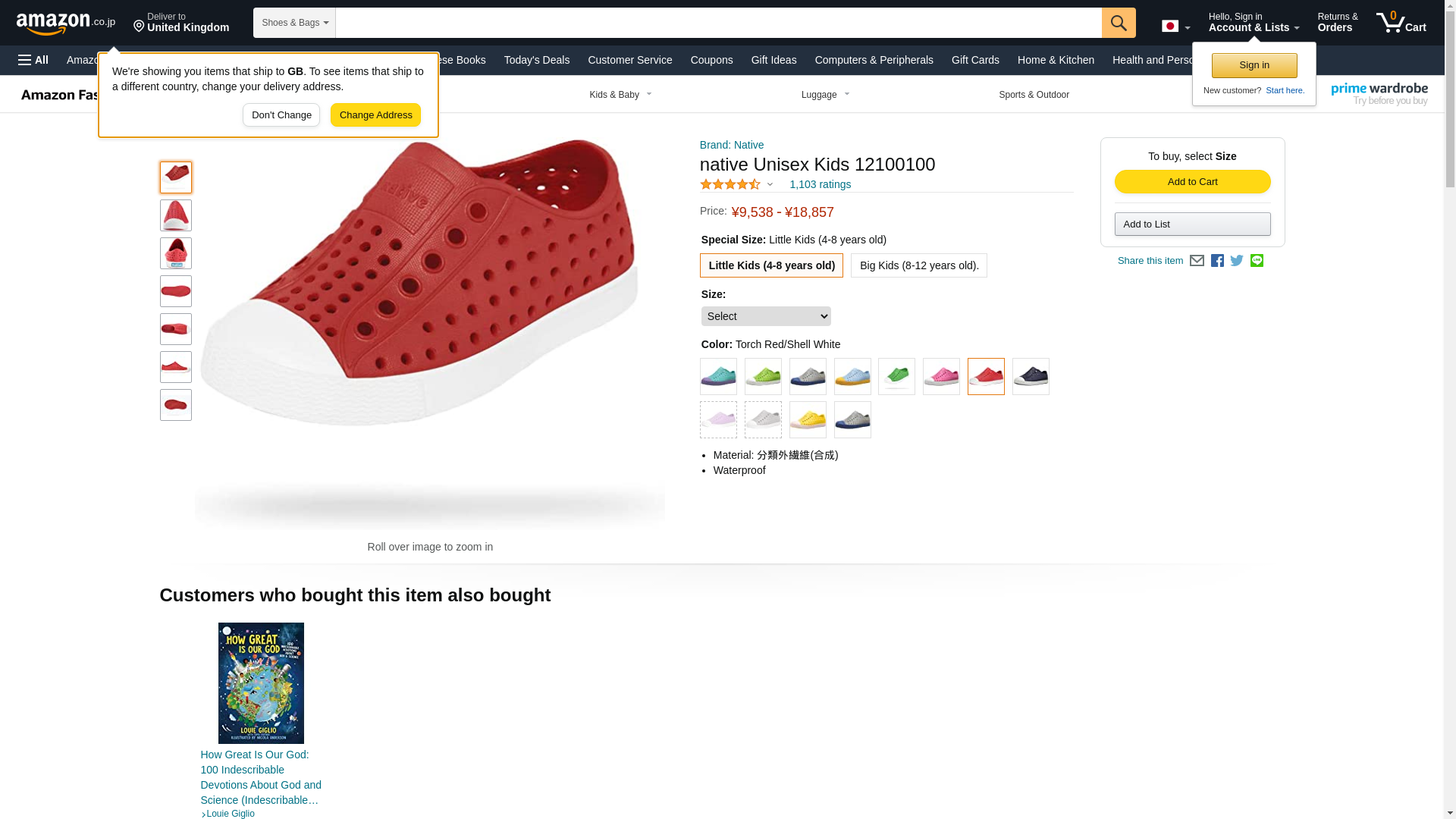Open the cart icon
Screen dimensions: 1456x819
1401,23
